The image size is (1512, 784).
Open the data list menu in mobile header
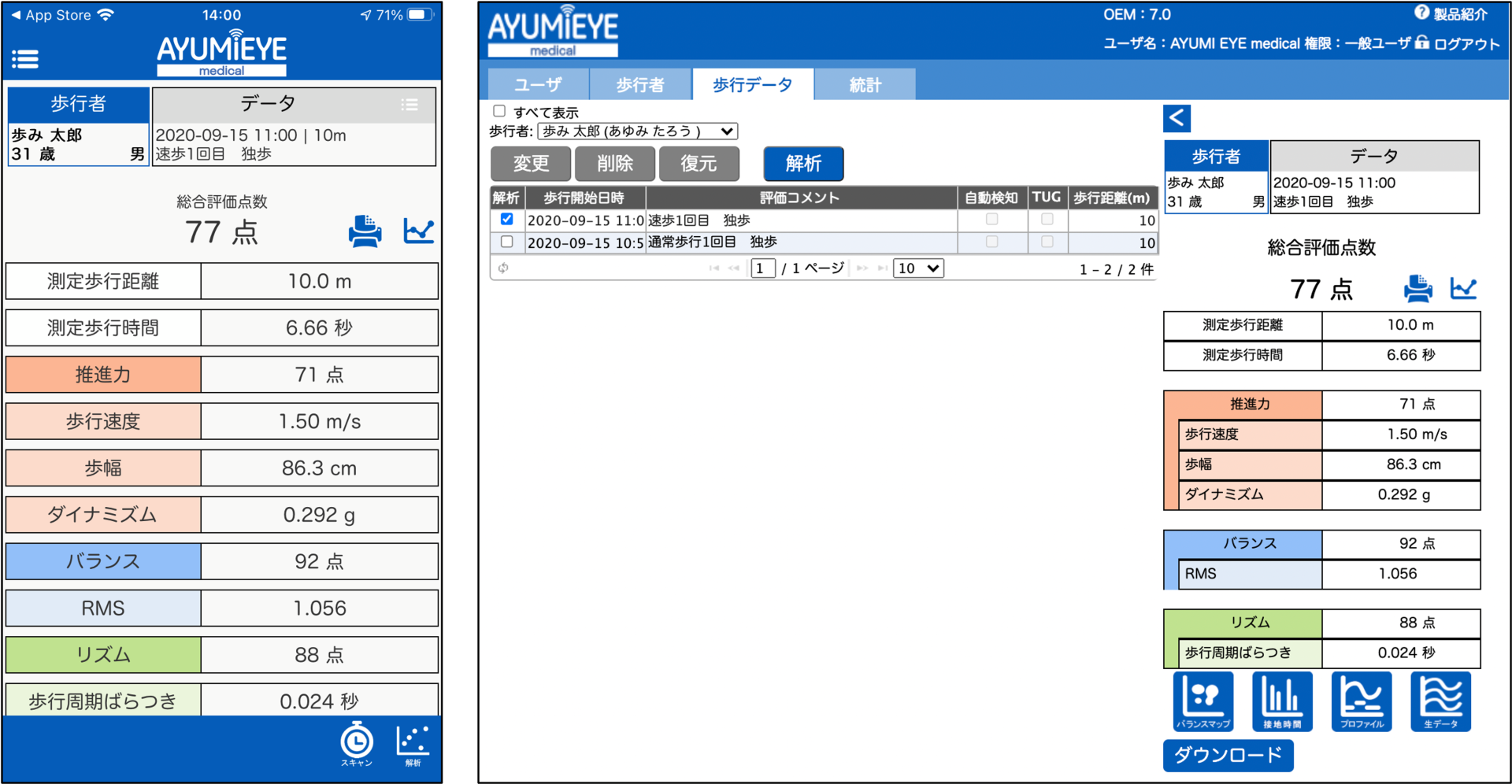pos(409,105)
